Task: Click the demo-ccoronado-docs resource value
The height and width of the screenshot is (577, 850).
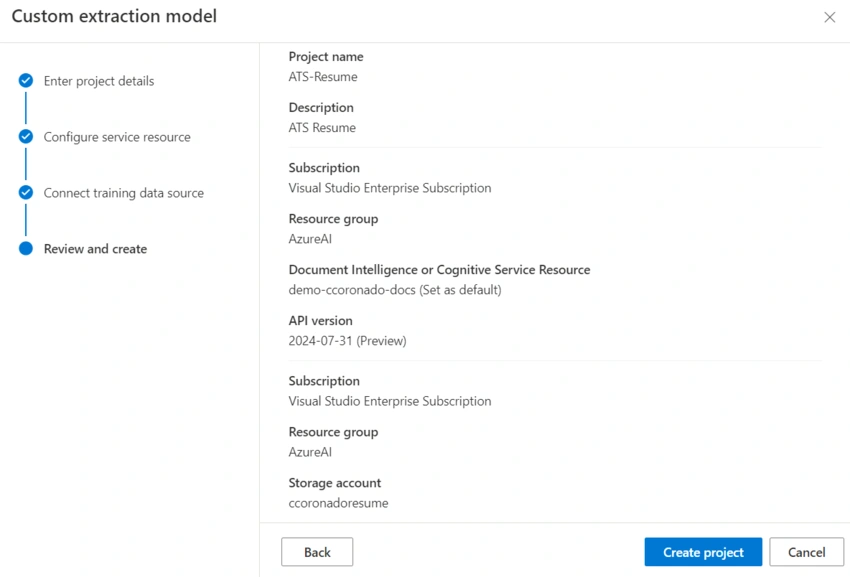Action: (395, 290)
